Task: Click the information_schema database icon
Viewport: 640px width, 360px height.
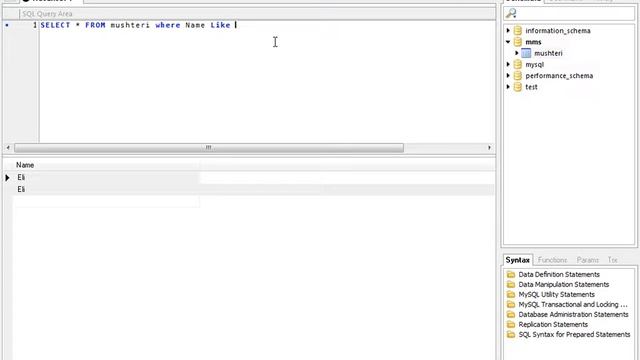Action: click(518, 31)
